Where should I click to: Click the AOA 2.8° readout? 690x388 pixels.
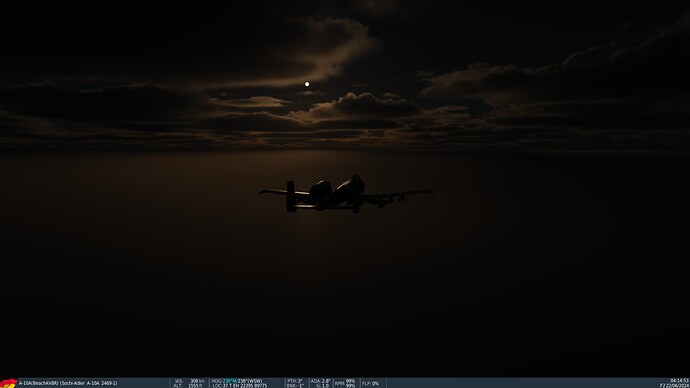[x=320, y=381]
